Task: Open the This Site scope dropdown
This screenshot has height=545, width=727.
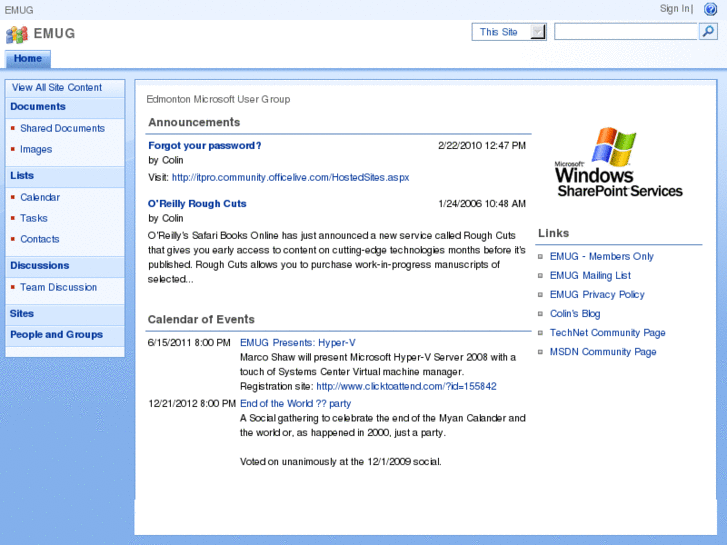Action: pos(509,32)
